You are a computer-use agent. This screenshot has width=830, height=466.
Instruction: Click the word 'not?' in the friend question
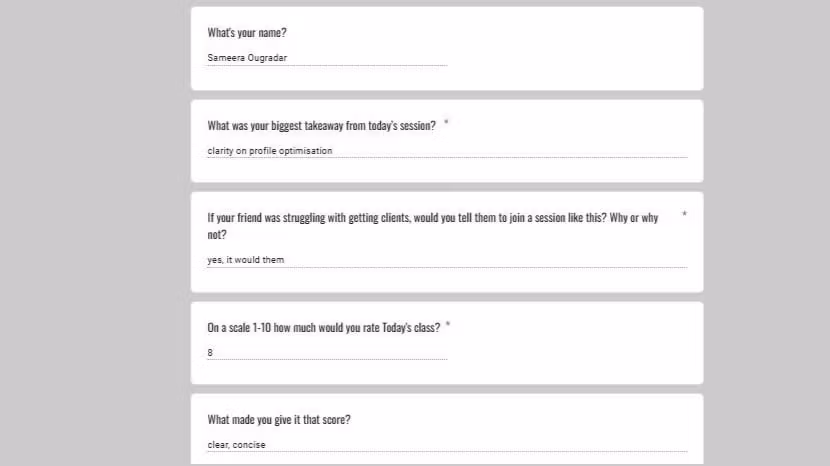point(217,235)
